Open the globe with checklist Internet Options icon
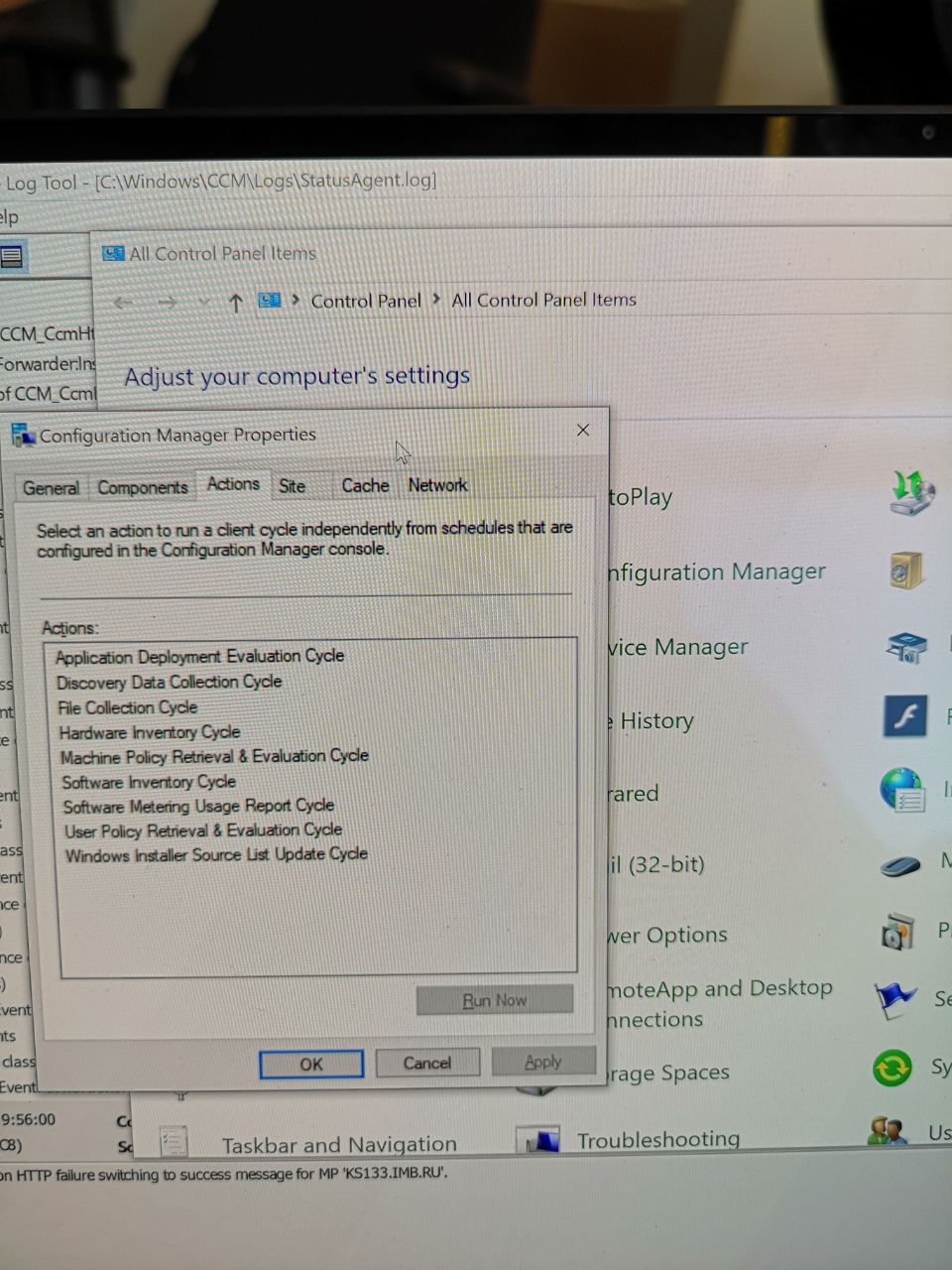 pyautogui.click(x=903, y=791)
